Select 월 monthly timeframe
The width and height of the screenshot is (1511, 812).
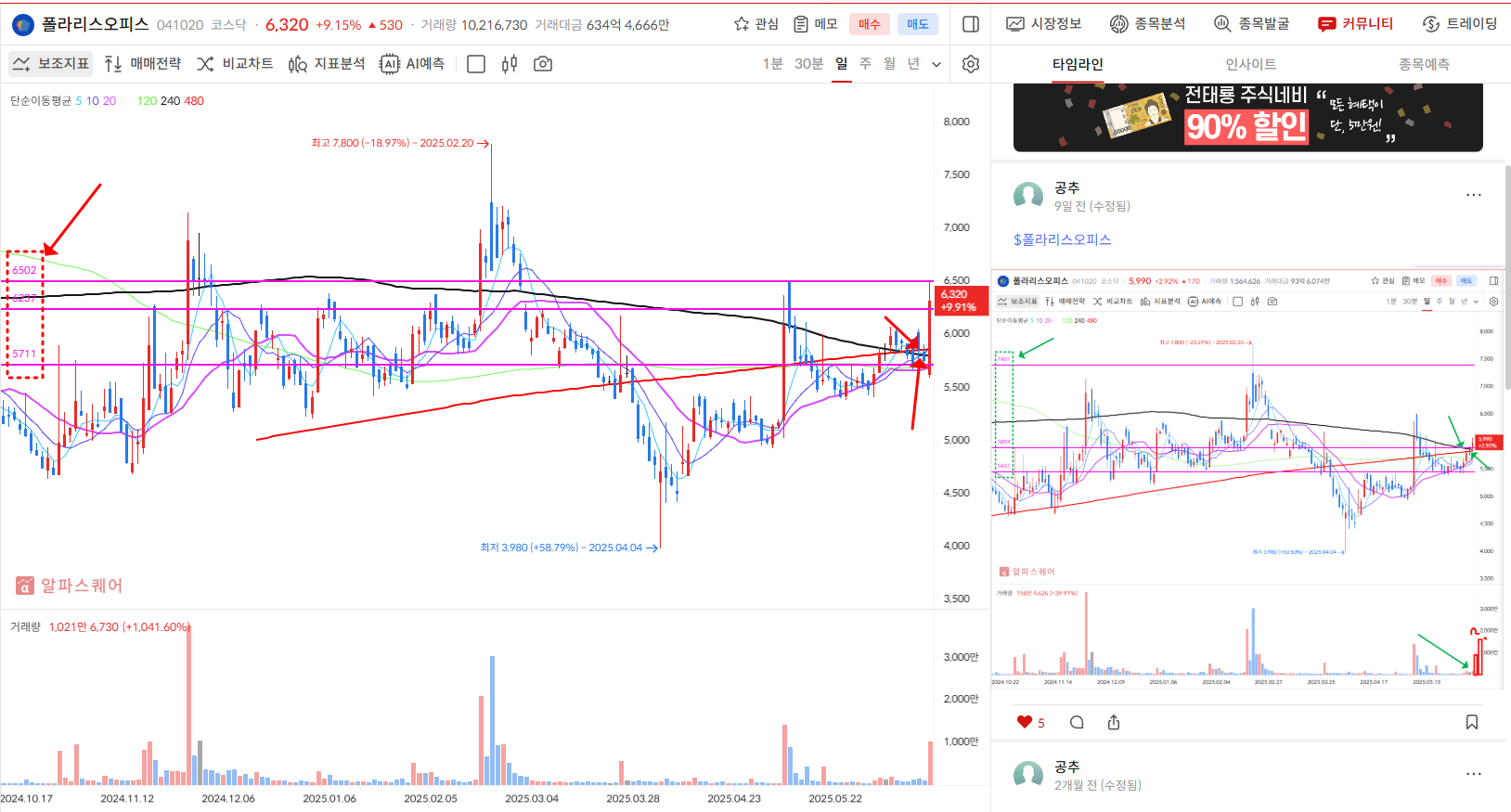tap(889, 64)
